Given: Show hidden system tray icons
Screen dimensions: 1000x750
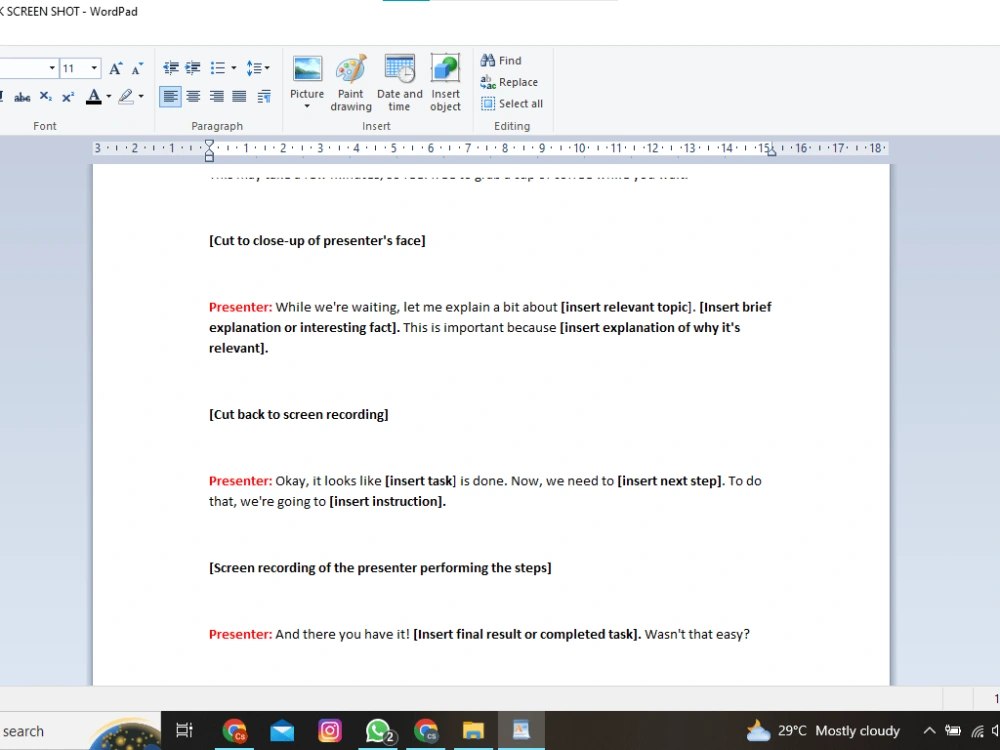Looking at the screenshot, I should (x=929, y=731).
